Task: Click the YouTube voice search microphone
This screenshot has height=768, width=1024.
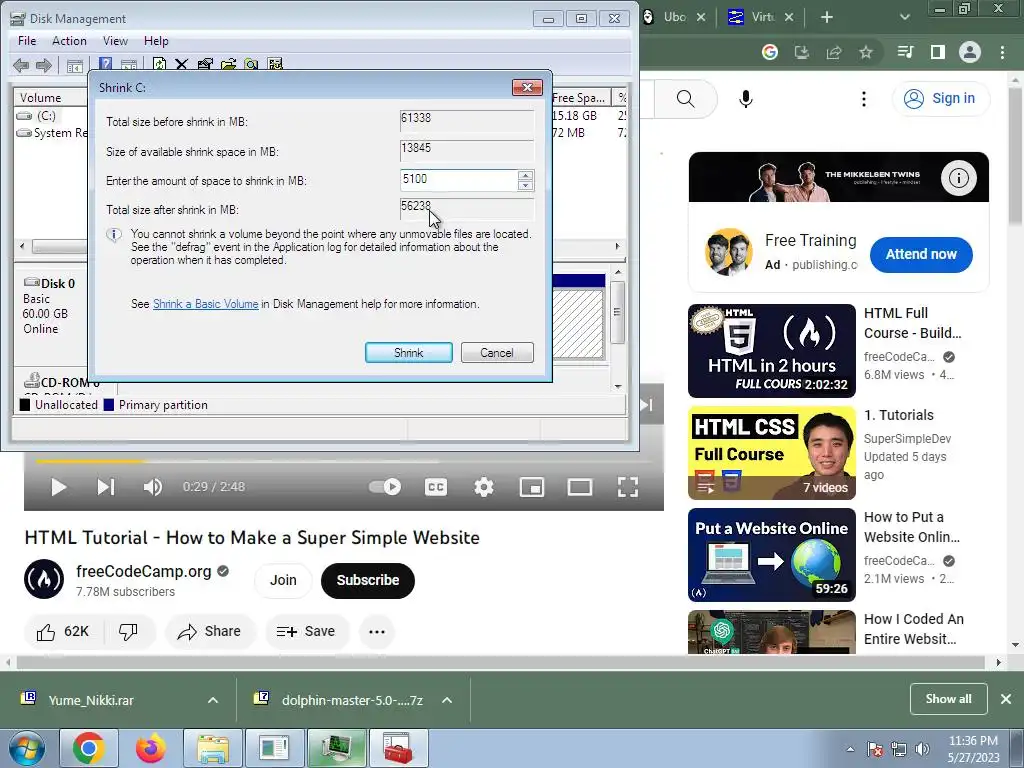Action: pyautogui.click(x=746, y=99)
